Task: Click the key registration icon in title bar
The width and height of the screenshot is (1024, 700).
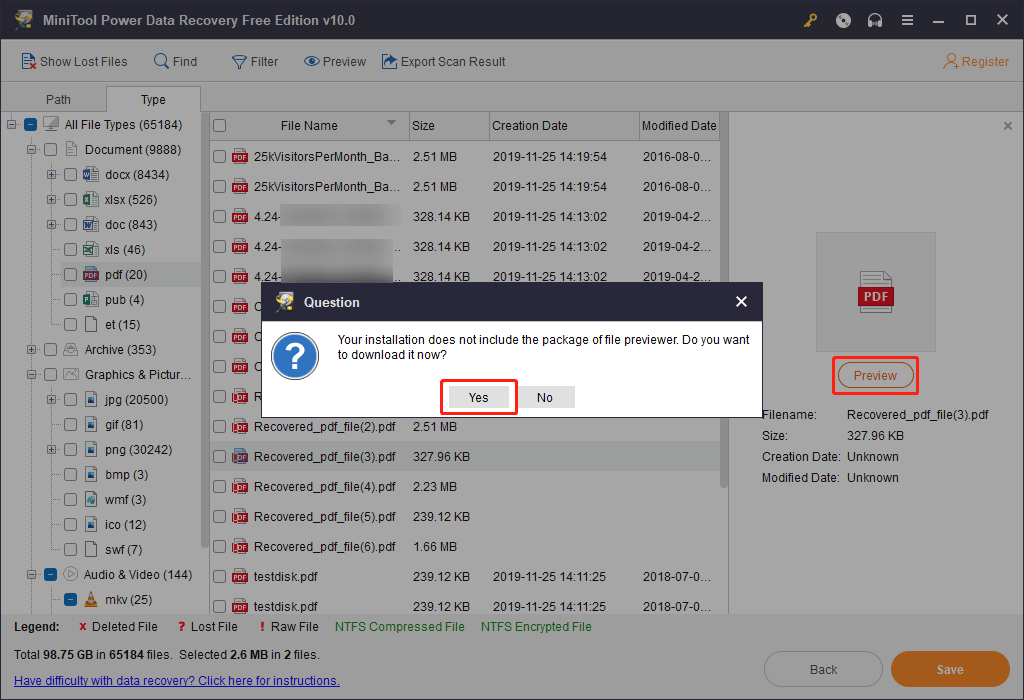Action: 810,20
